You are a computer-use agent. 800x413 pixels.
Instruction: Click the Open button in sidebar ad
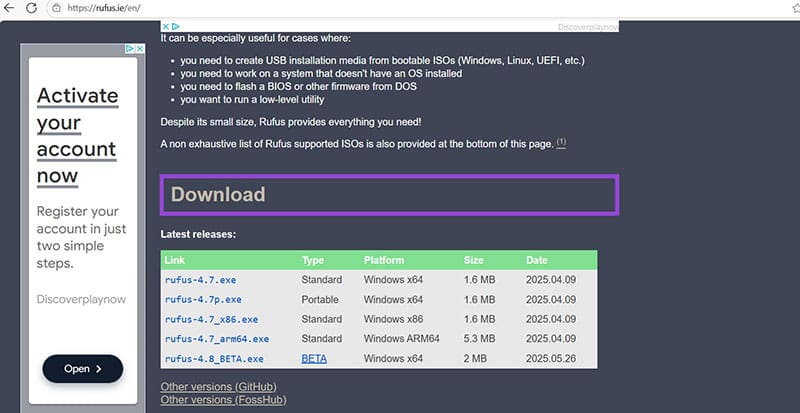click(x=83, y=369)
